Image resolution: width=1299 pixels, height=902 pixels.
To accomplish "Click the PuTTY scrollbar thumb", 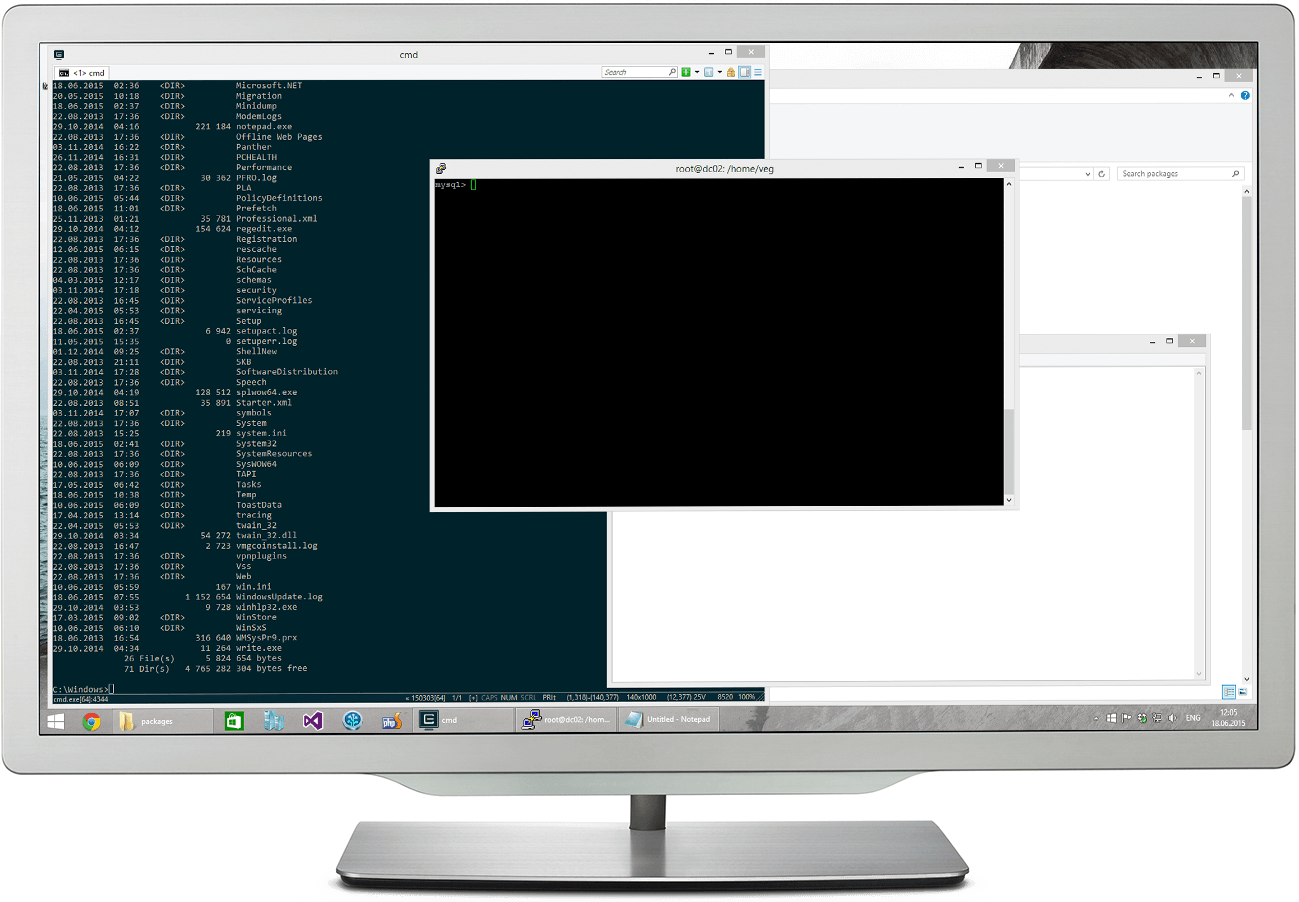I will pyautogui.click(x=1008, y=450).
